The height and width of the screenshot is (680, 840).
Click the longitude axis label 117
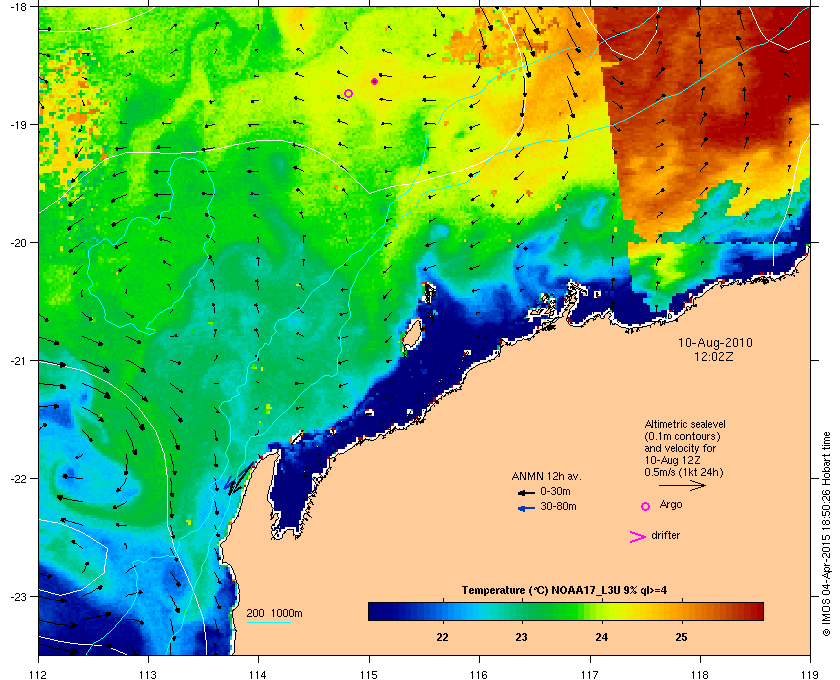point(590,674)
